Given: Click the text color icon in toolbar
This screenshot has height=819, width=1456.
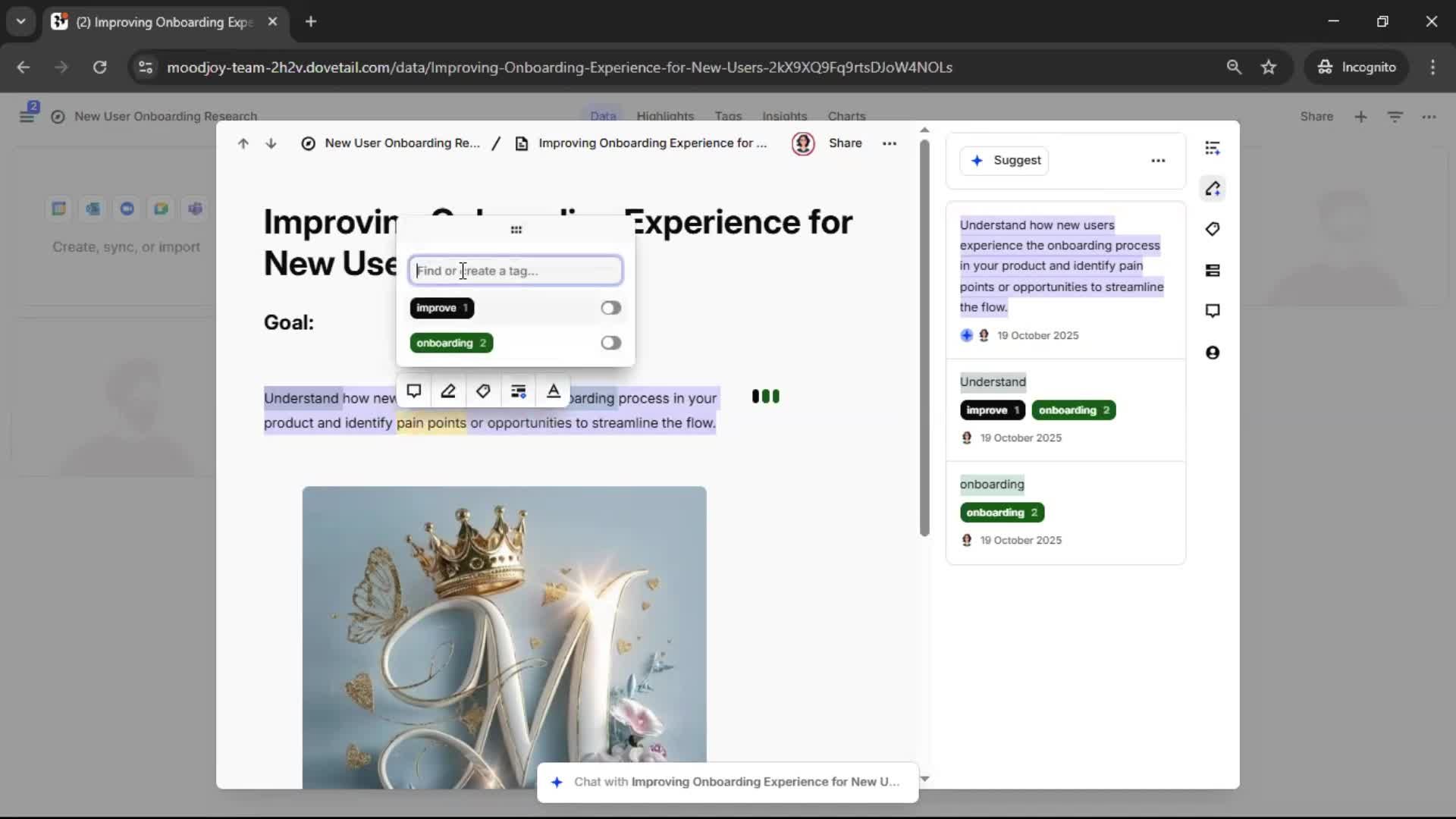Looking at the screenshot, I should [x=554, y=391].
